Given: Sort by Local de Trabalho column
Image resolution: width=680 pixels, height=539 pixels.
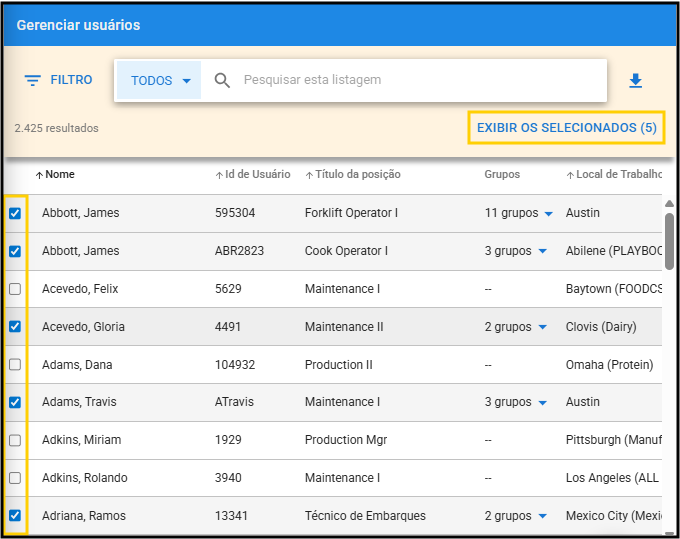Looking at the screenshot, I should click(613, 174).
